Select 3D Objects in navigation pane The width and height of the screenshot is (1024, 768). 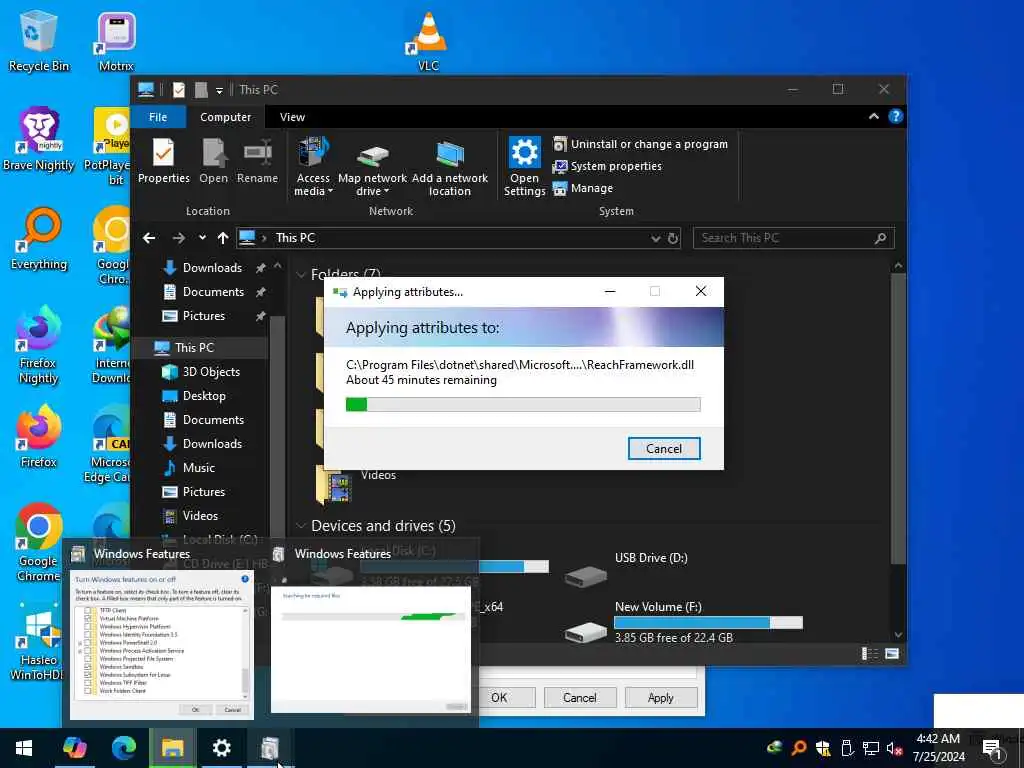pos(211,372)
